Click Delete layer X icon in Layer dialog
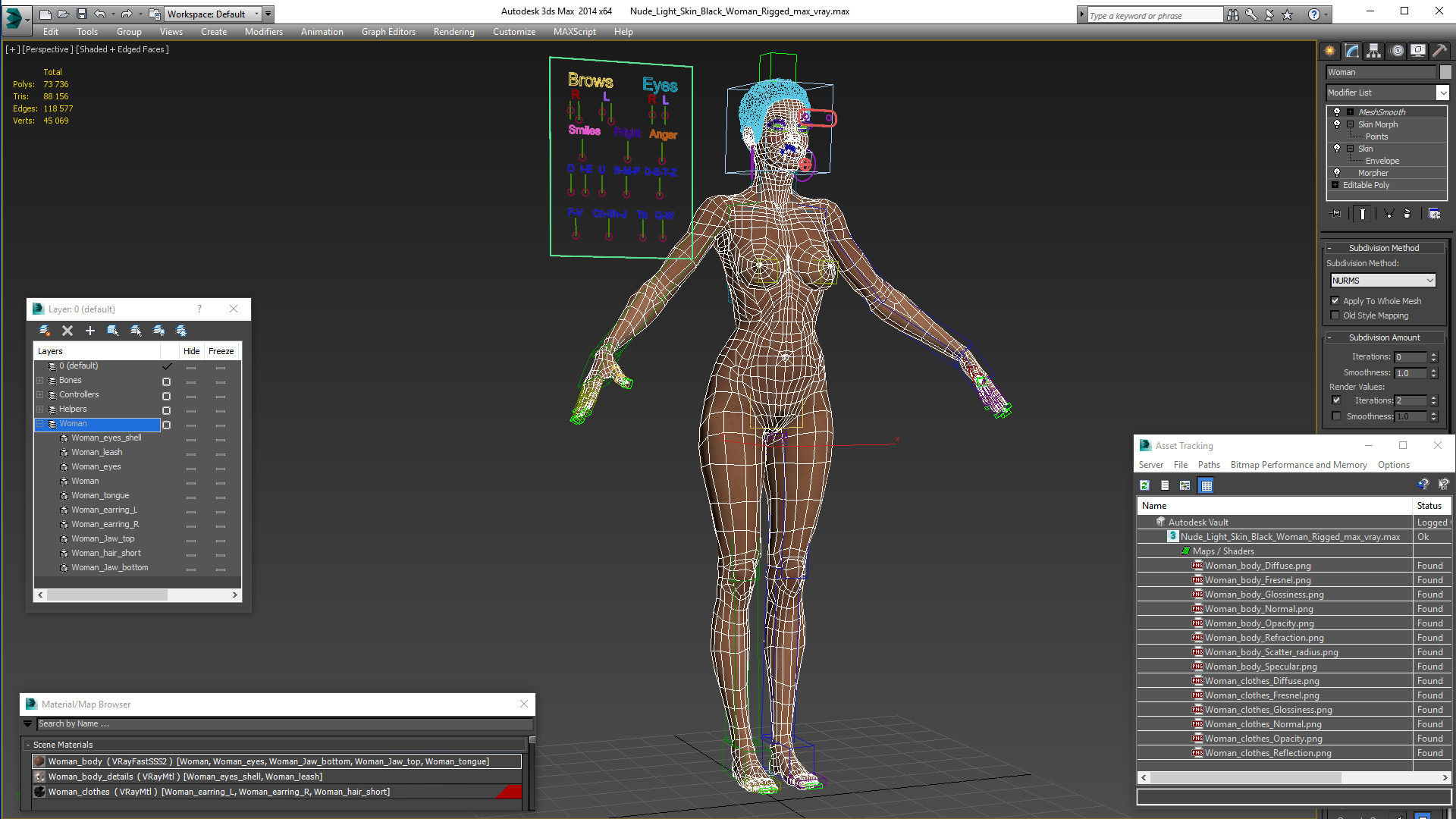This screenshot has height=819, width=1456. click(67, 331)
